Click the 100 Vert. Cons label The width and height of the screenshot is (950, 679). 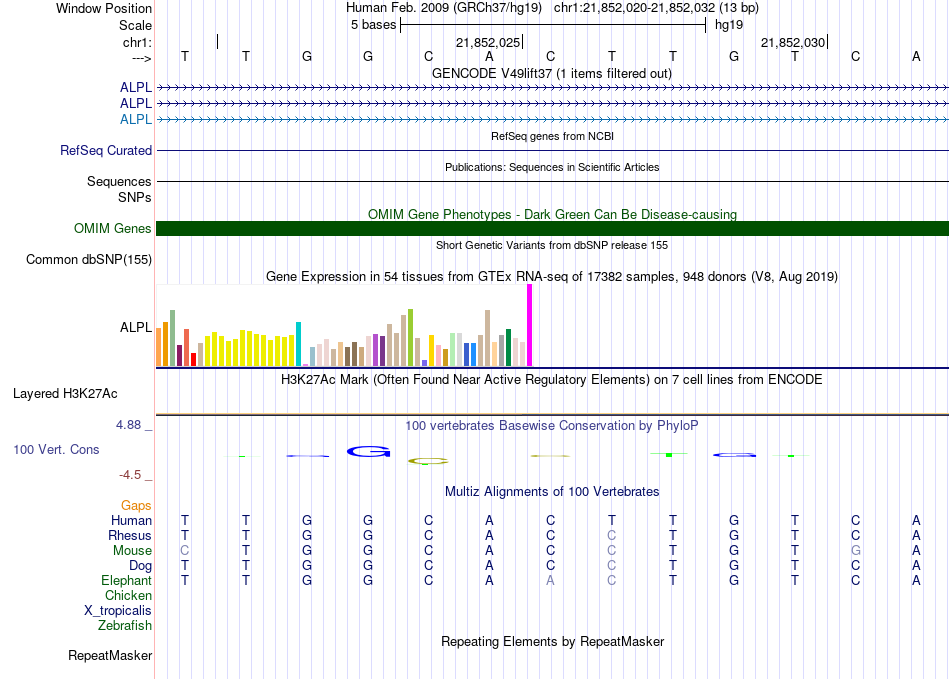(x=56, y=450)
